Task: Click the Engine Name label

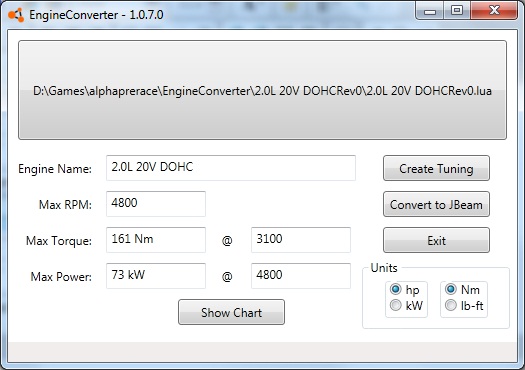Action: pyautogui.click(x=55, y=169)
